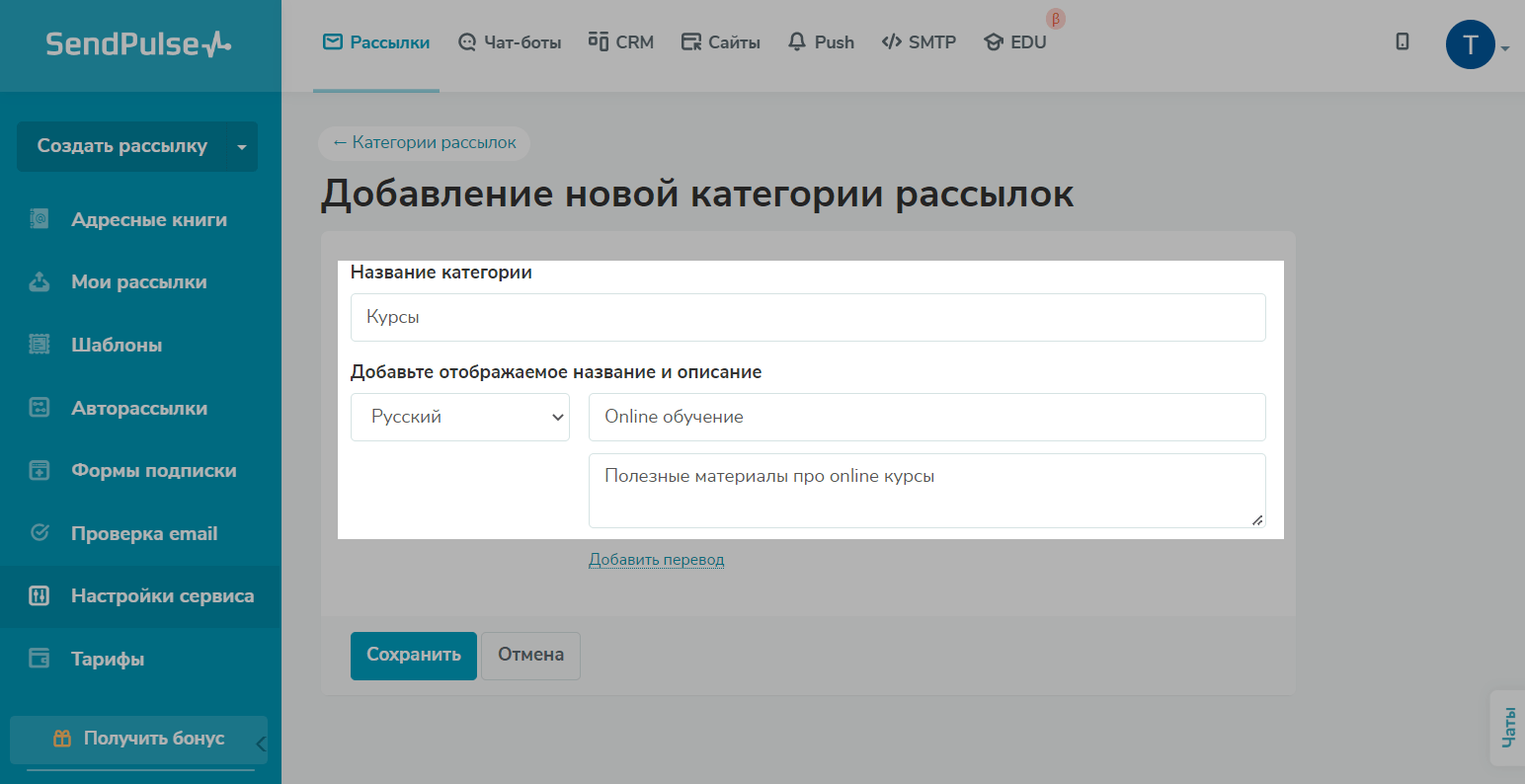This screenshot has width=1525, height=784.
Task: Click the Templates icon in sidebar
Action: (40, 345)
